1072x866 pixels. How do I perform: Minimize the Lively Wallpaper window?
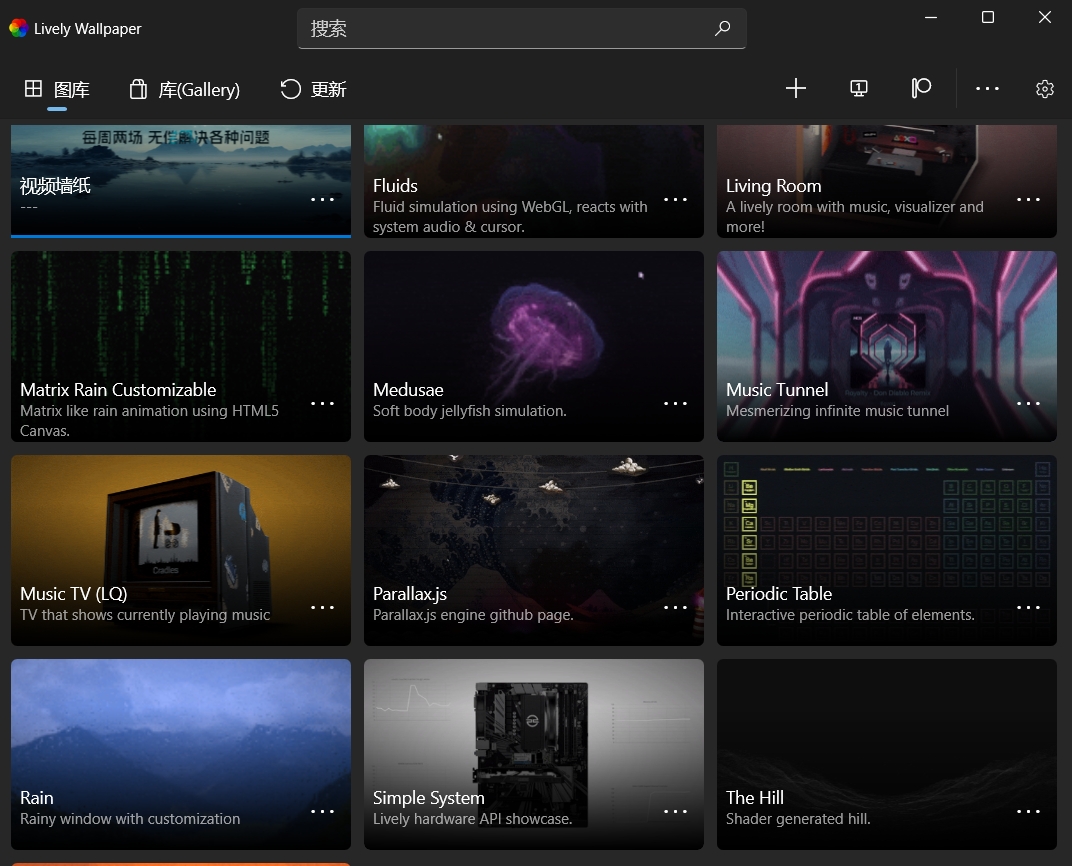click(x=930, y=17)
